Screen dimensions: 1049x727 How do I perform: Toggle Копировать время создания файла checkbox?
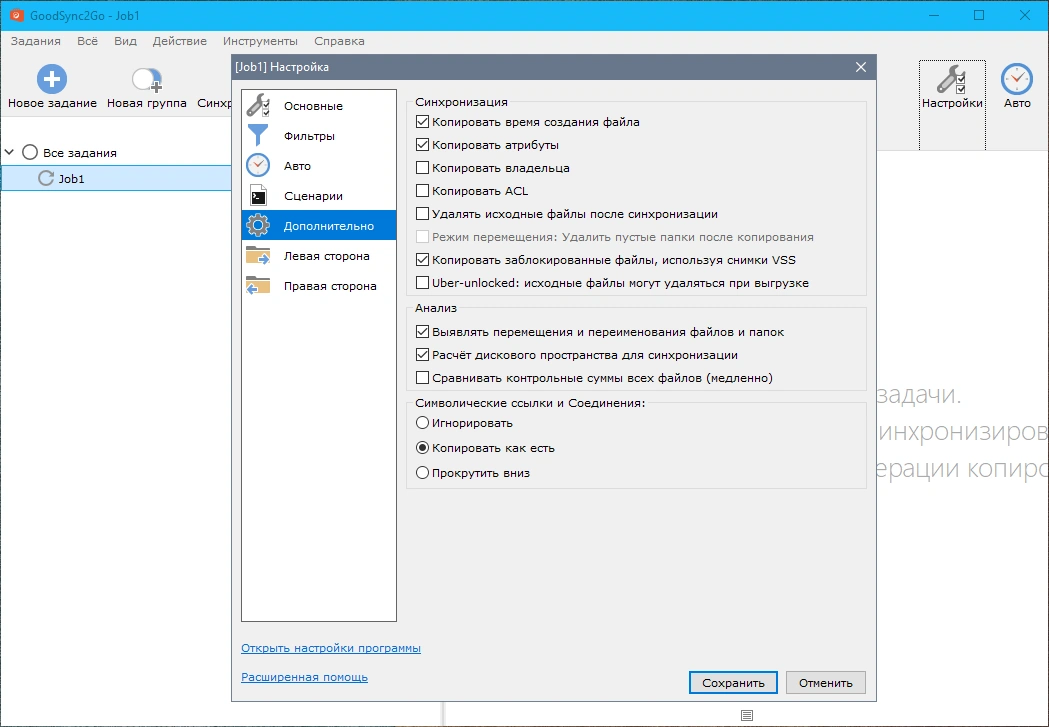[422, 122]
